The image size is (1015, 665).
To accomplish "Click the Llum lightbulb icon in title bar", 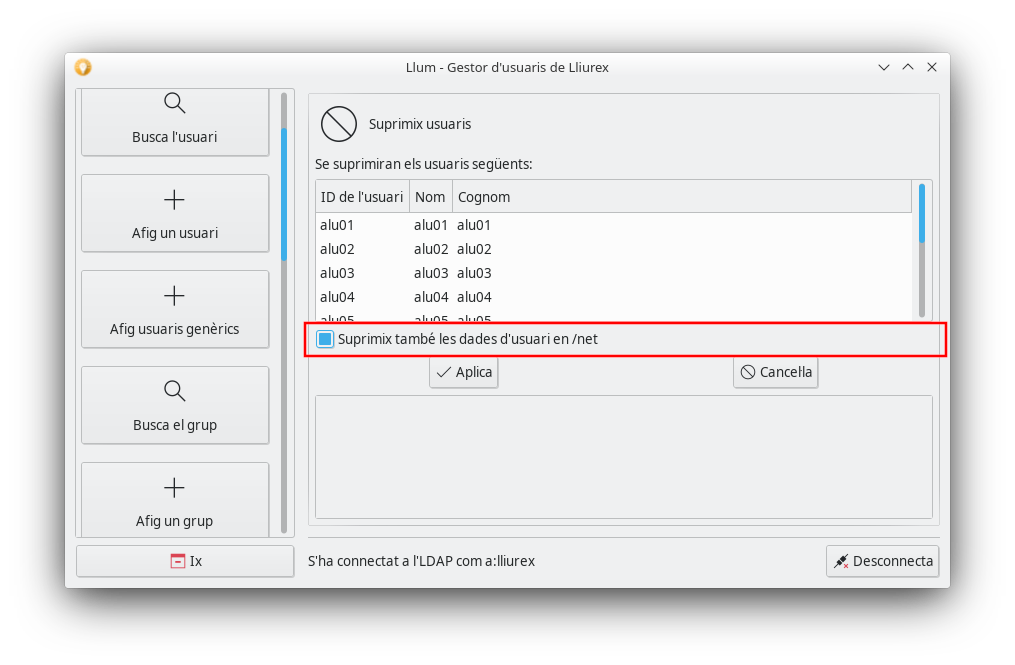I will 83,67.
